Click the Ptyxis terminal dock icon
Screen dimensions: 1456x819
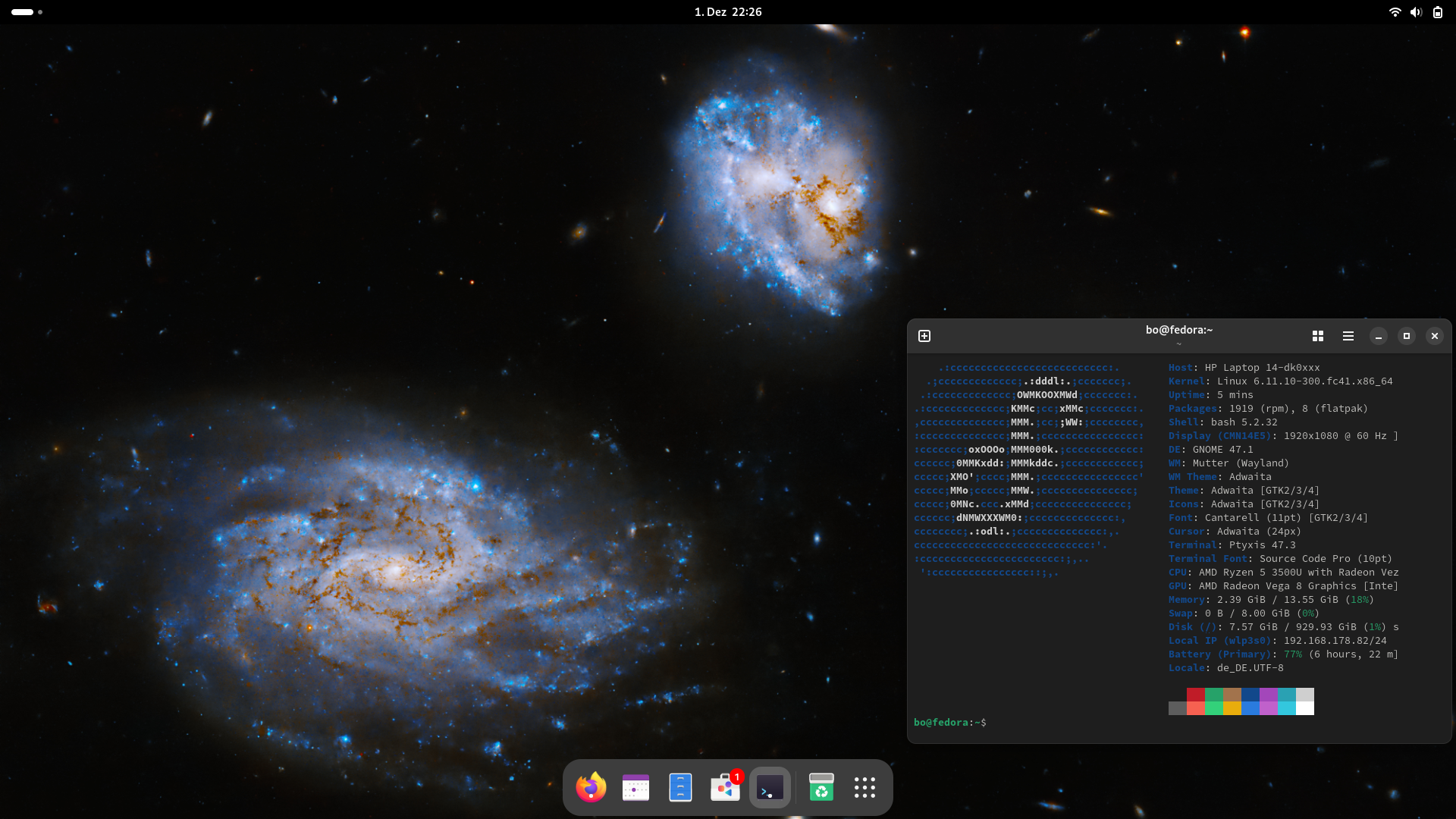point(770,787)
